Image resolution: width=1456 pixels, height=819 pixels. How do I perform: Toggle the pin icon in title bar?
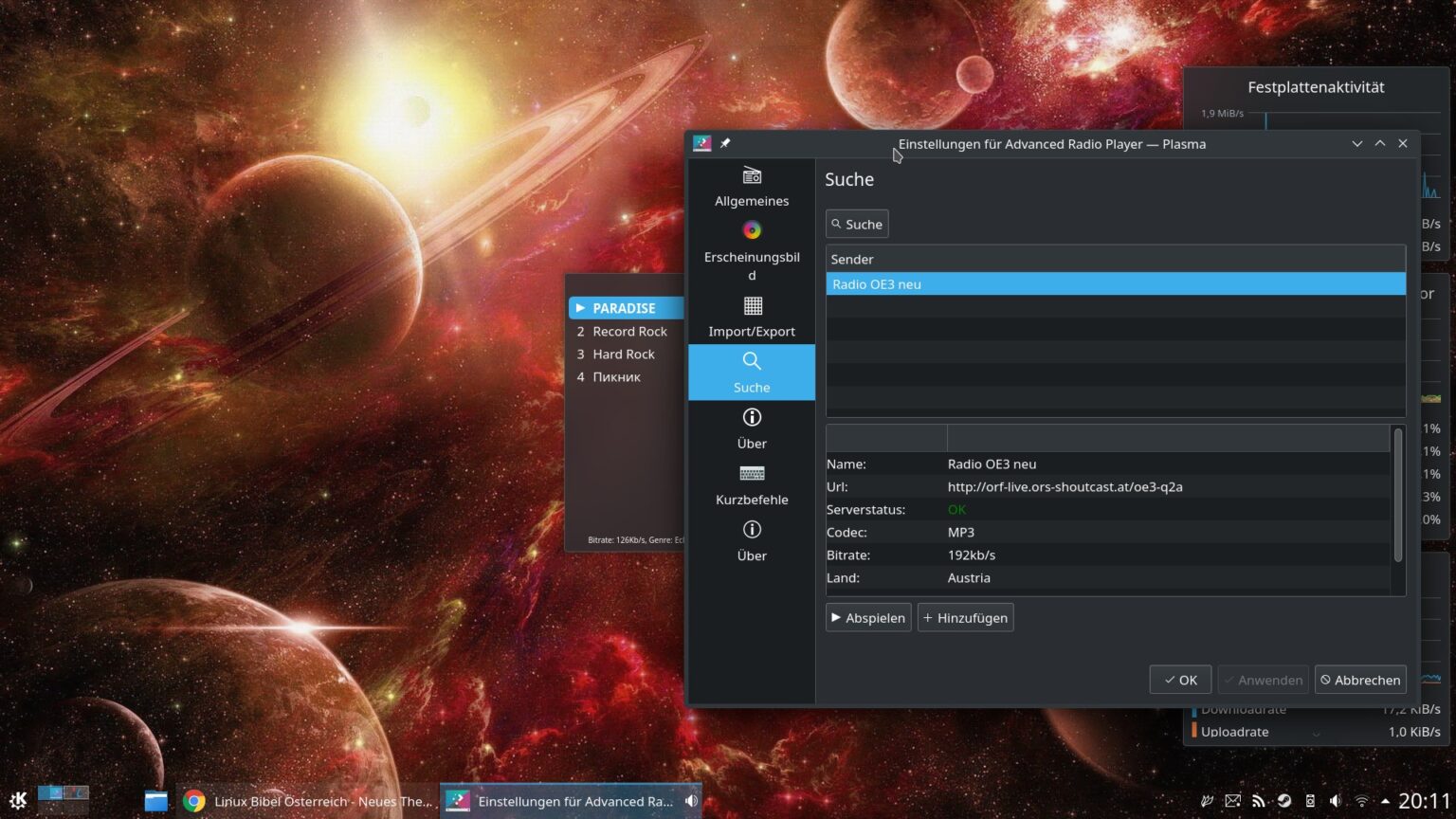(725, 143)
